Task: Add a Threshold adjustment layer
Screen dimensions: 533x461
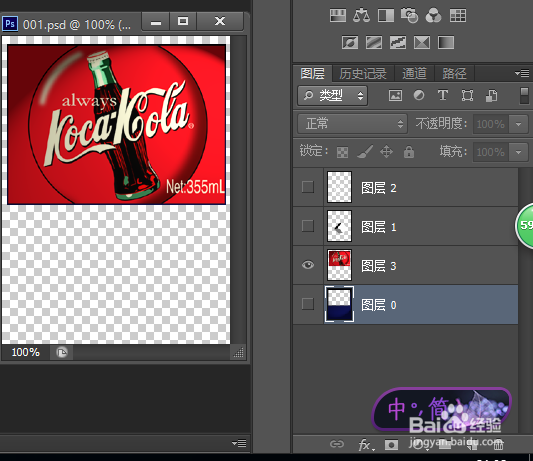Action: point(398,43)
